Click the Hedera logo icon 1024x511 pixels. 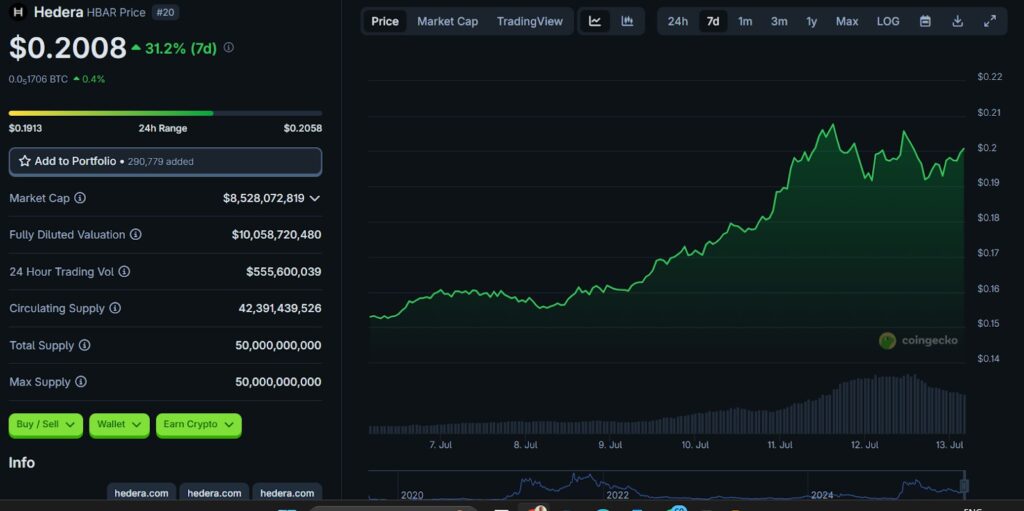click(18, 12)
